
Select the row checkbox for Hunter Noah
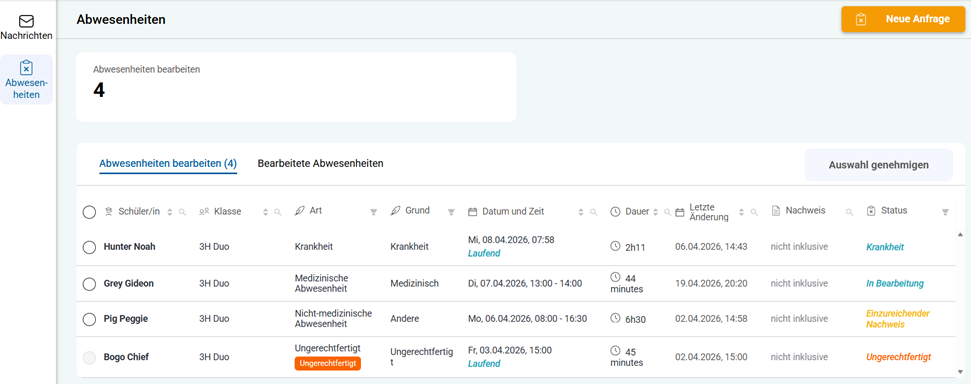(x=89, y=247)
